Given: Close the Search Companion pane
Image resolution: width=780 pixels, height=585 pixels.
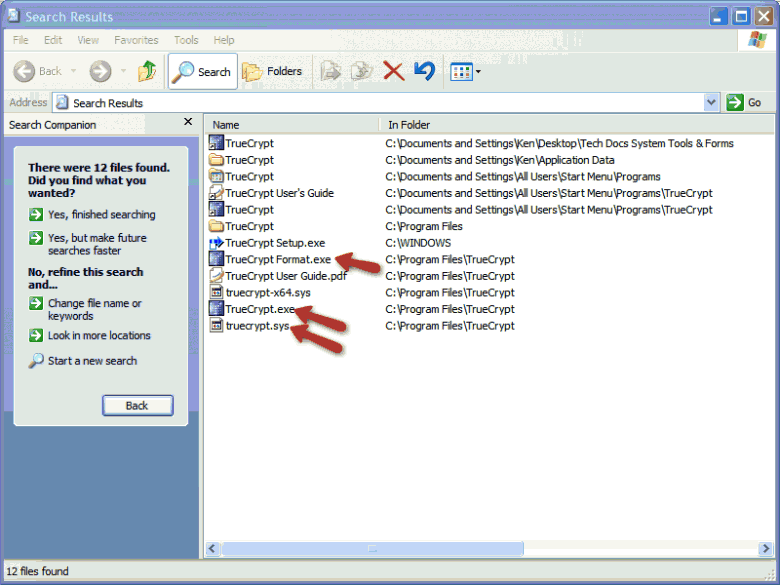Looking at the screenshot, I should coord(188,122).
